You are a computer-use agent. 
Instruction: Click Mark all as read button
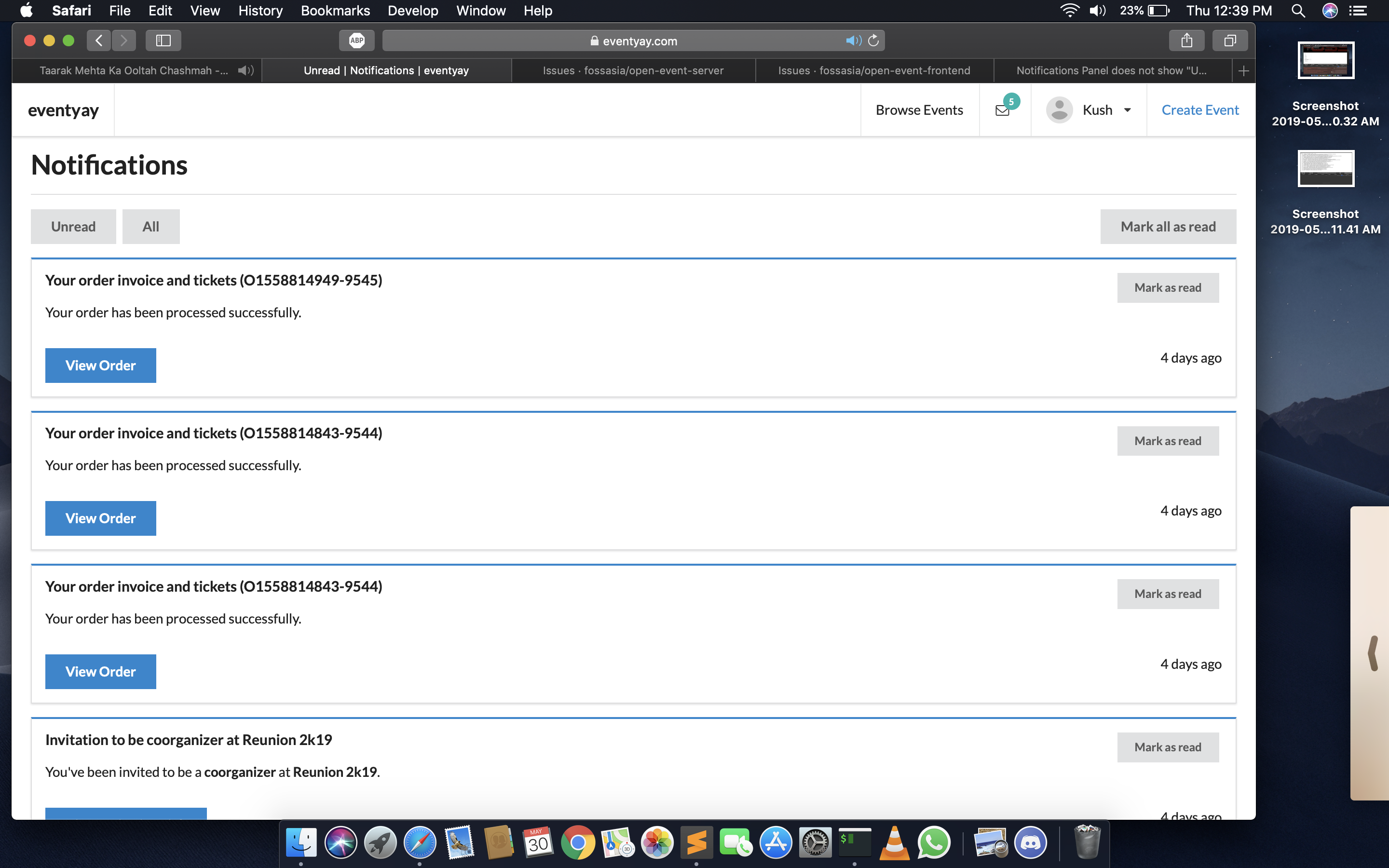(x=1168, y=226)
